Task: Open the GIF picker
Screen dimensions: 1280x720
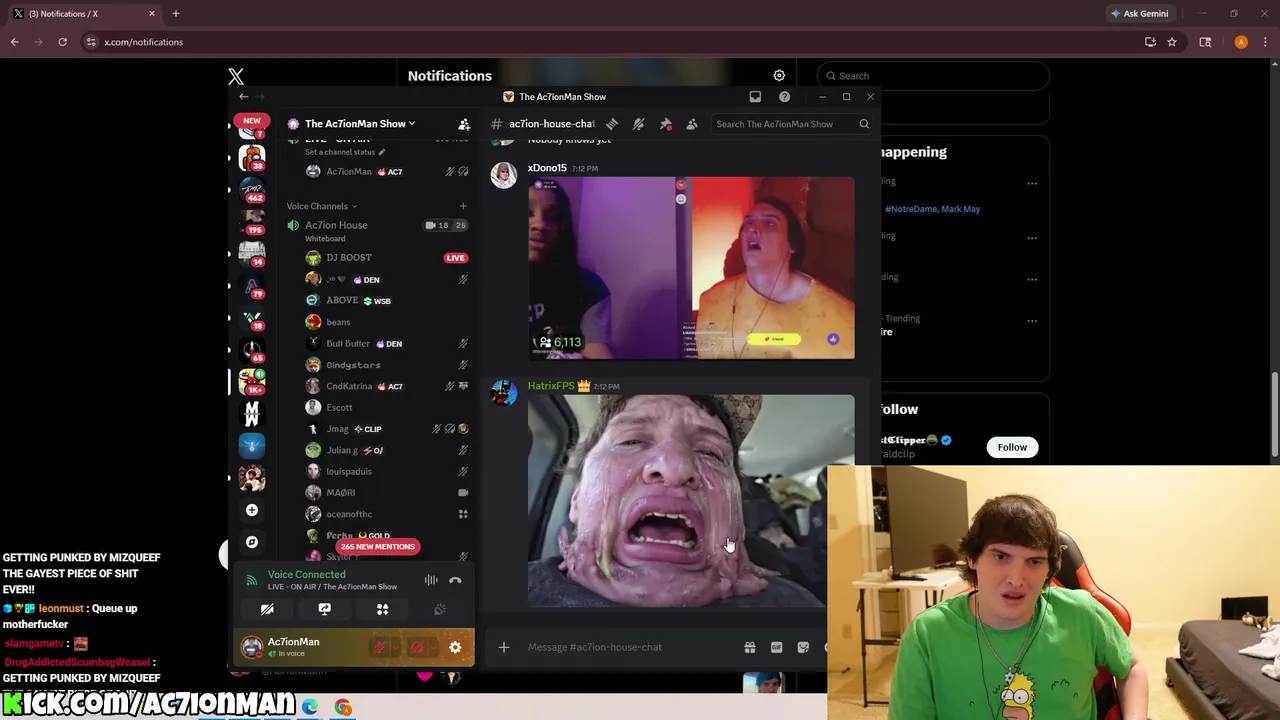Action: [x=776, y=647]
